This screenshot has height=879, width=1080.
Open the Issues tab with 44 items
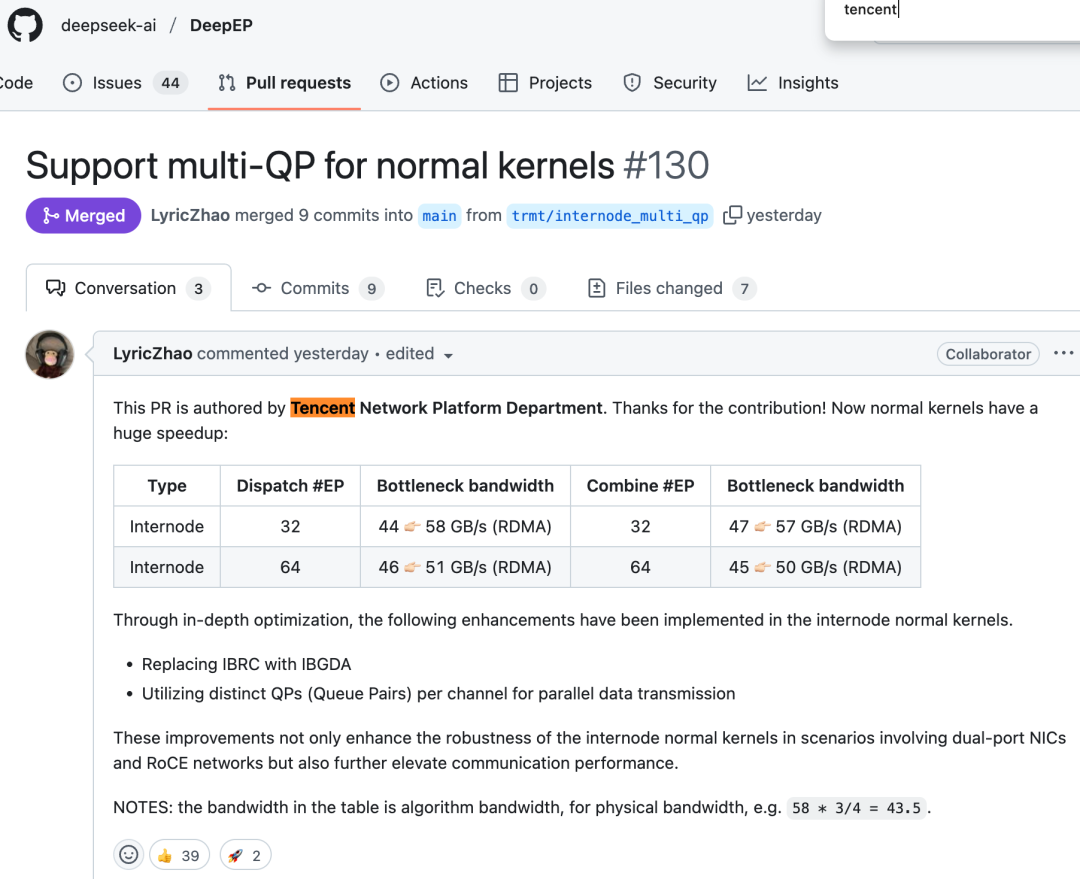[x=125, y=83]
